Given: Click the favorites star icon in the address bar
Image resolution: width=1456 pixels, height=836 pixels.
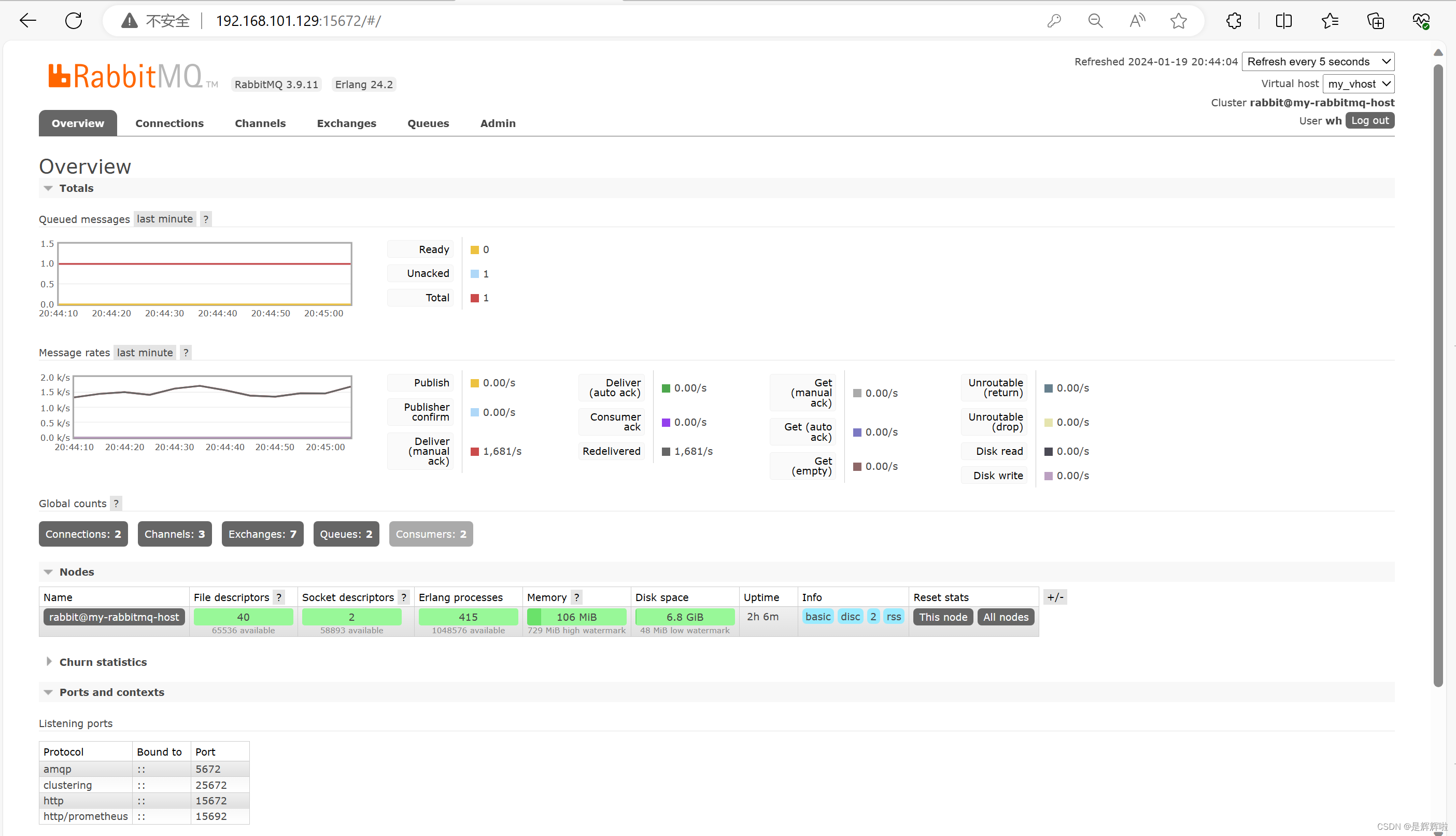Looking at the screenshot, I should [1178, 21].
